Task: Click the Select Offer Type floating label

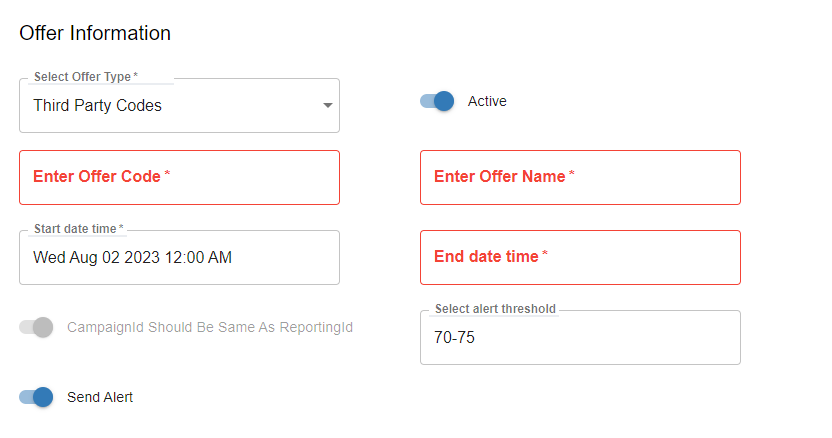Action: pyautogui.click(x=85, y=77)
